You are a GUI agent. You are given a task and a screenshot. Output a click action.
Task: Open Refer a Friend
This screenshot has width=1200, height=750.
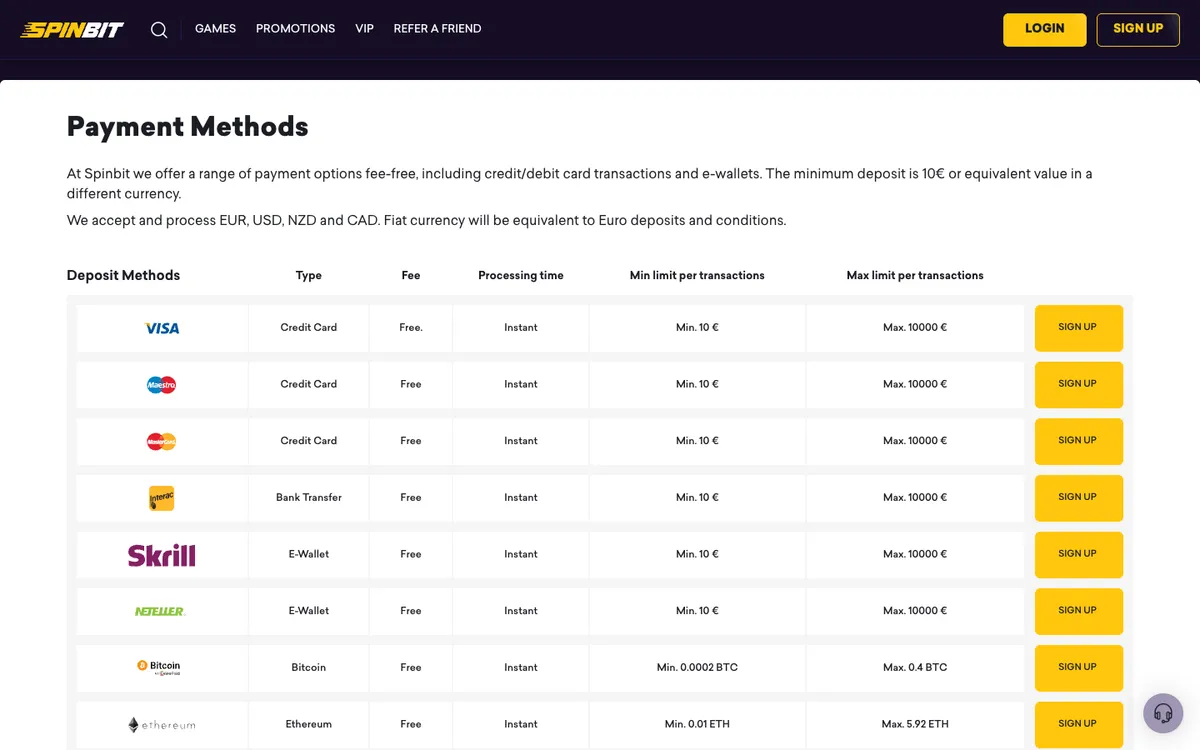pyautogui.click(x=437, y=29)
